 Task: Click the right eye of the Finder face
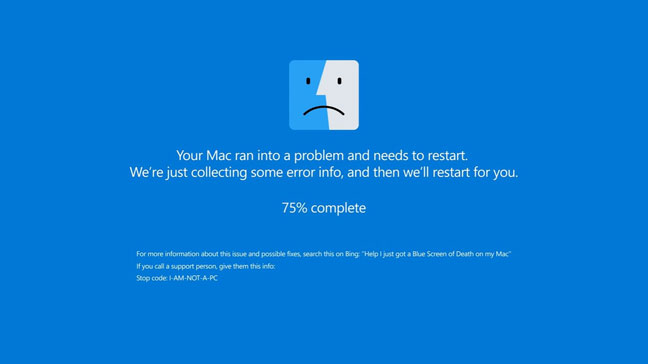coord(339,81)
